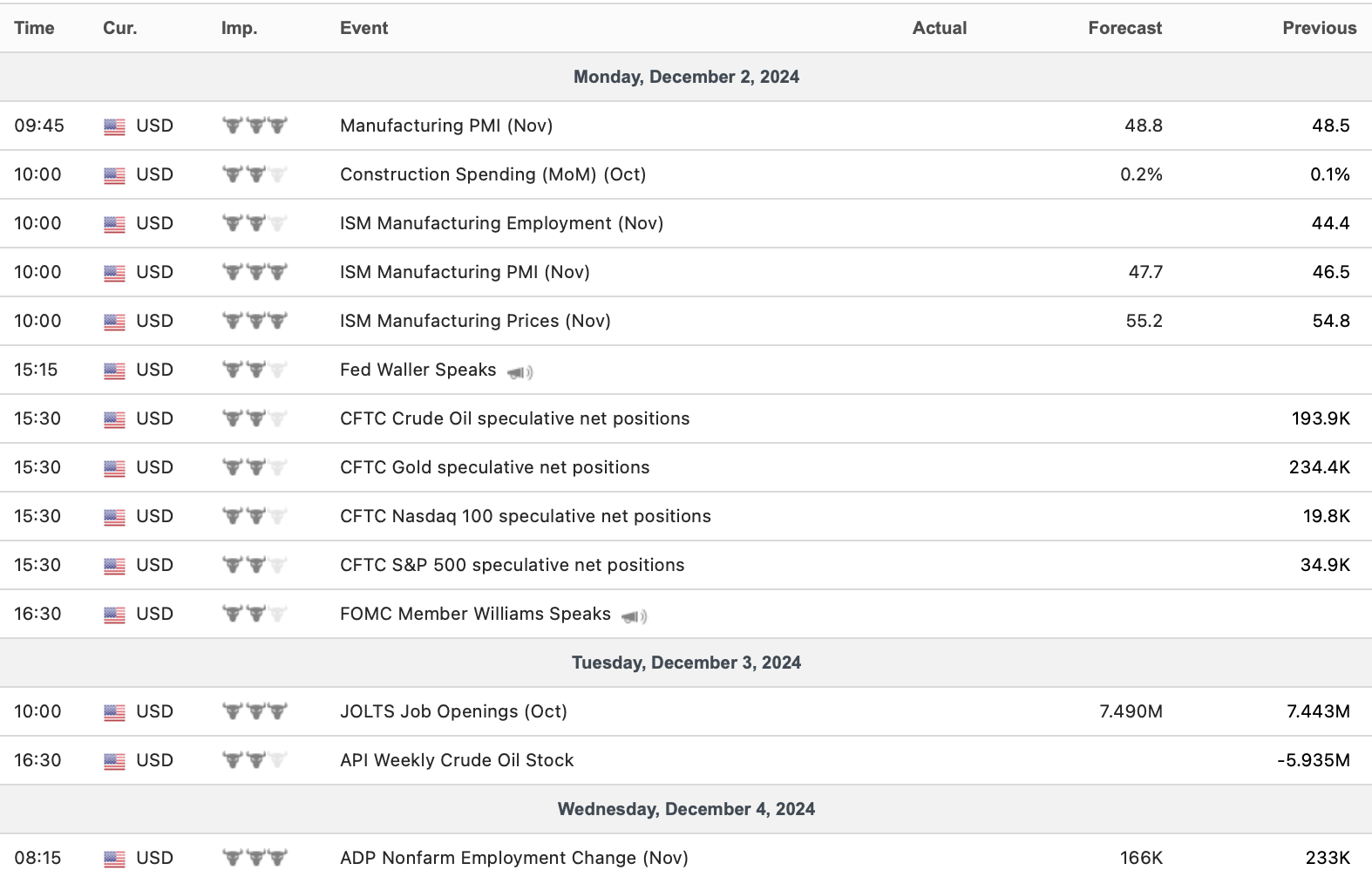Click the US flag in the JOLTS Job Openings row
This screenshot has height=877, width=1372.
pyautogui.click(x=114, y=712)
